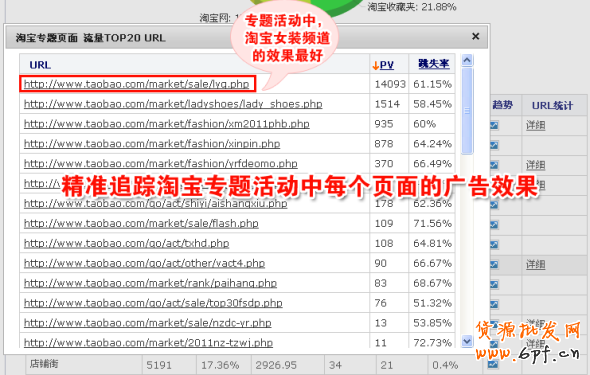Click the trend chart icon in first row
590x375 pixels.
[x=494, y=125]
